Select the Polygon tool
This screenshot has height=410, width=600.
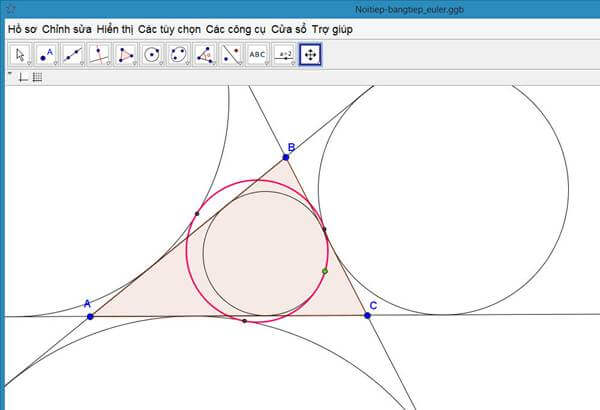126,55
